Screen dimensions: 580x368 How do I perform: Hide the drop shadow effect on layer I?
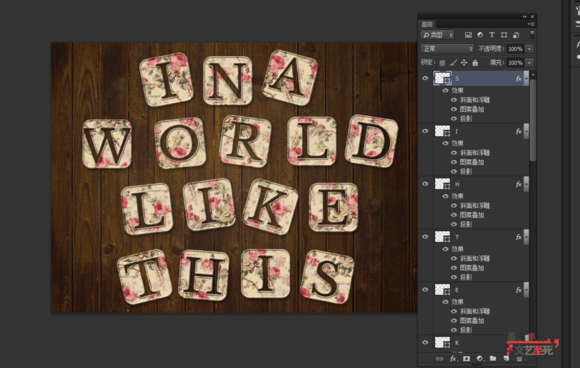(x=454, y=171)
